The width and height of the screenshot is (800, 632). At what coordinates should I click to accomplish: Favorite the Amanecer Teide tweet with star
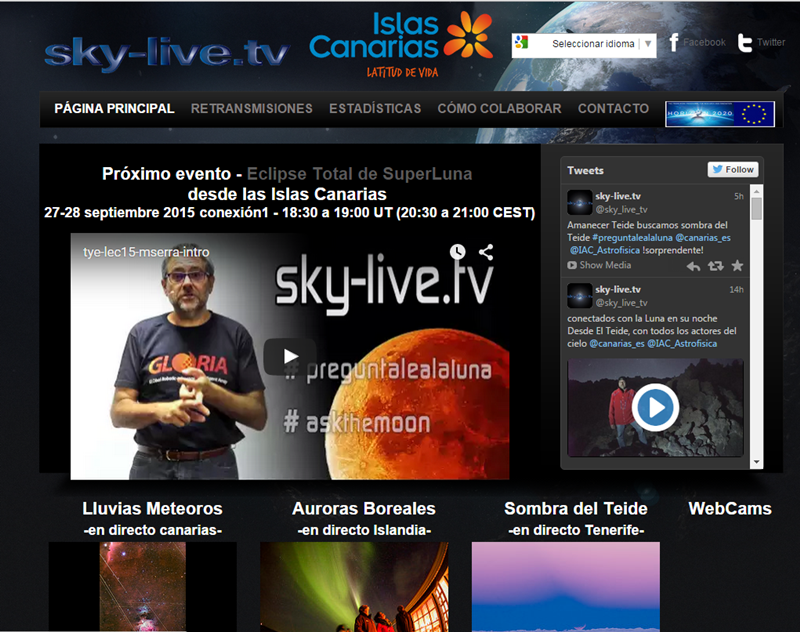[737, 265]
